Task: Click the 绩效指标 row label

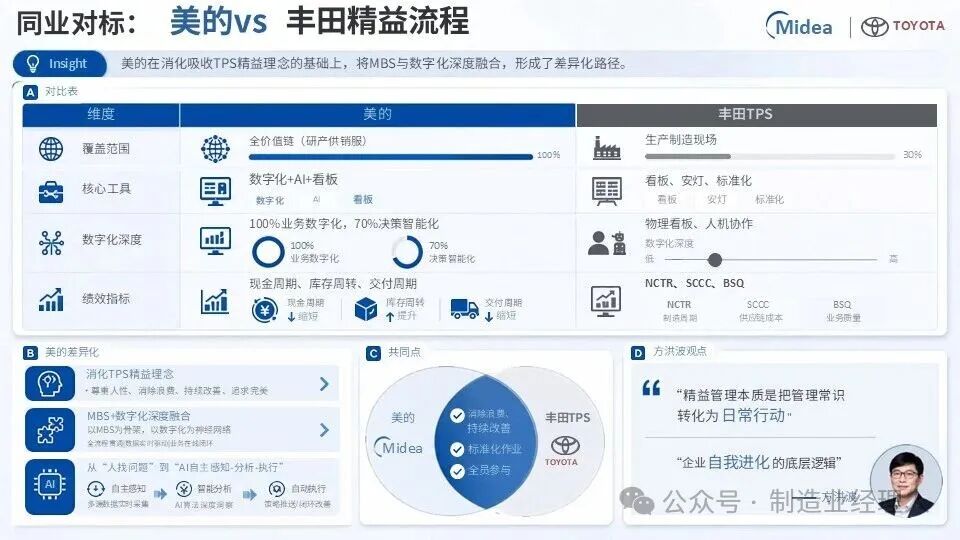Action: [x=106, y=299]
